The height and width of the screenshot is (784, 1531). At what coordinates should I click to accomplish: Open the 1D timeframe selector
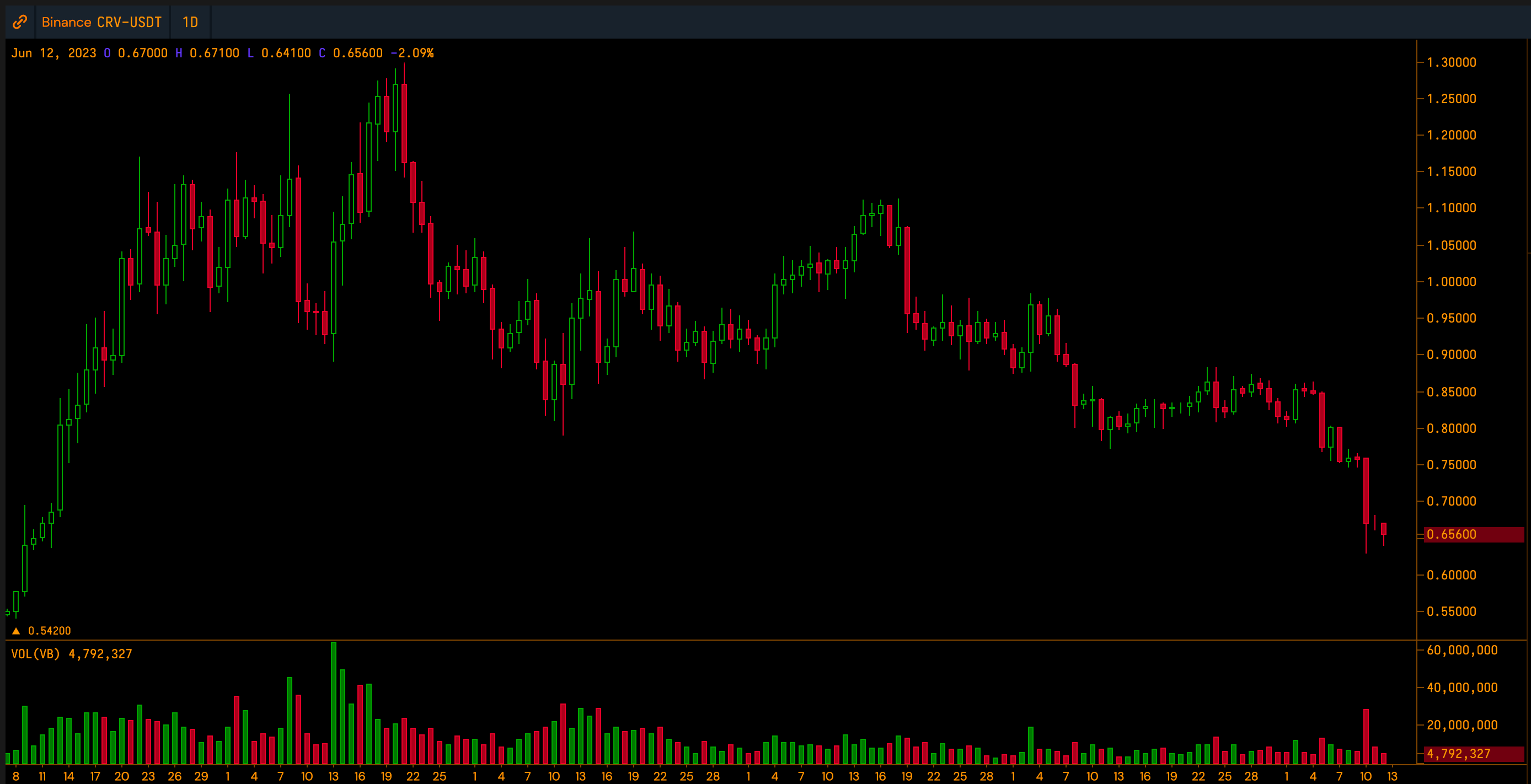pos(190,22)
